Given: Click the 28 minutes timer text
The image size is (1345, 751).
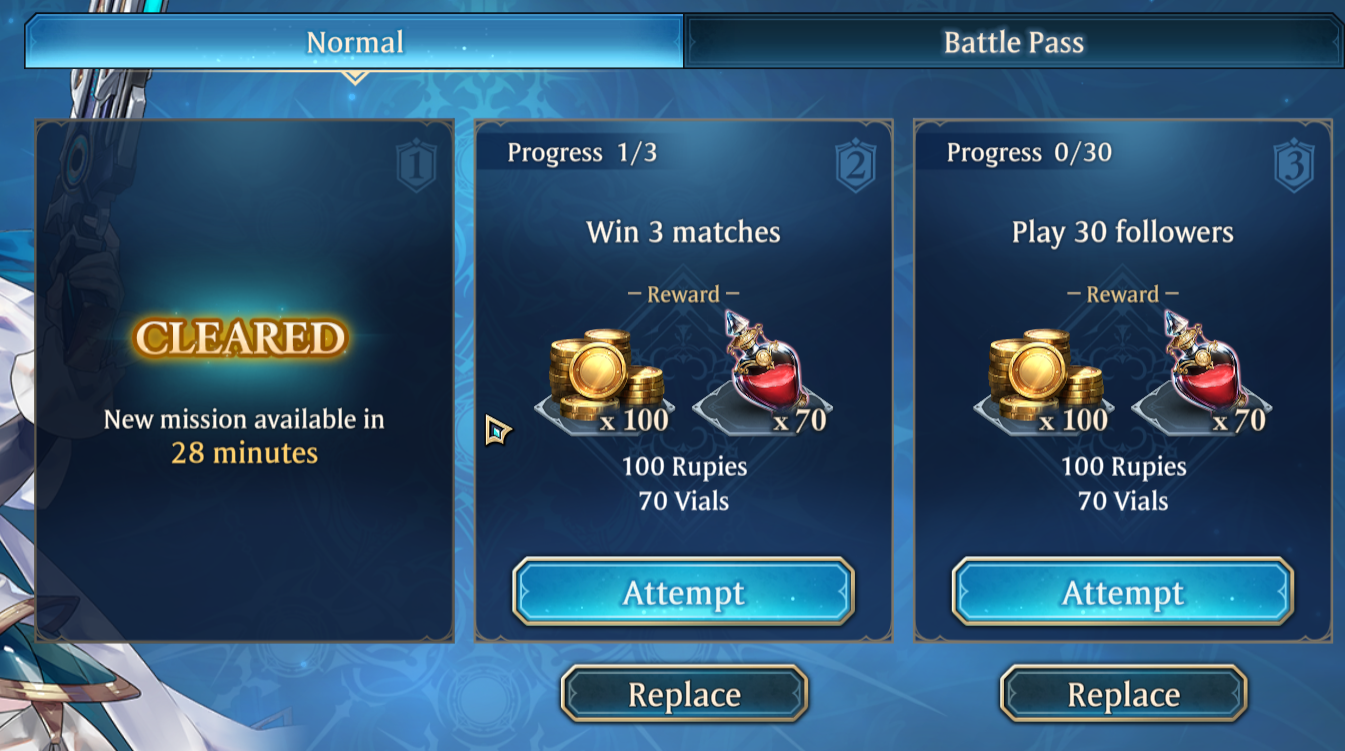Looking at the screenshot, I should click(244, 452).
